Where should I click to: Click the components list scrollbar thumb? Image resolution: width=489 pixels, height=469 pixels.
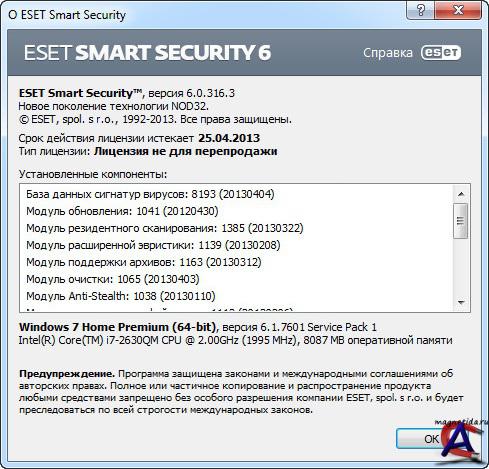pos(461,221)
